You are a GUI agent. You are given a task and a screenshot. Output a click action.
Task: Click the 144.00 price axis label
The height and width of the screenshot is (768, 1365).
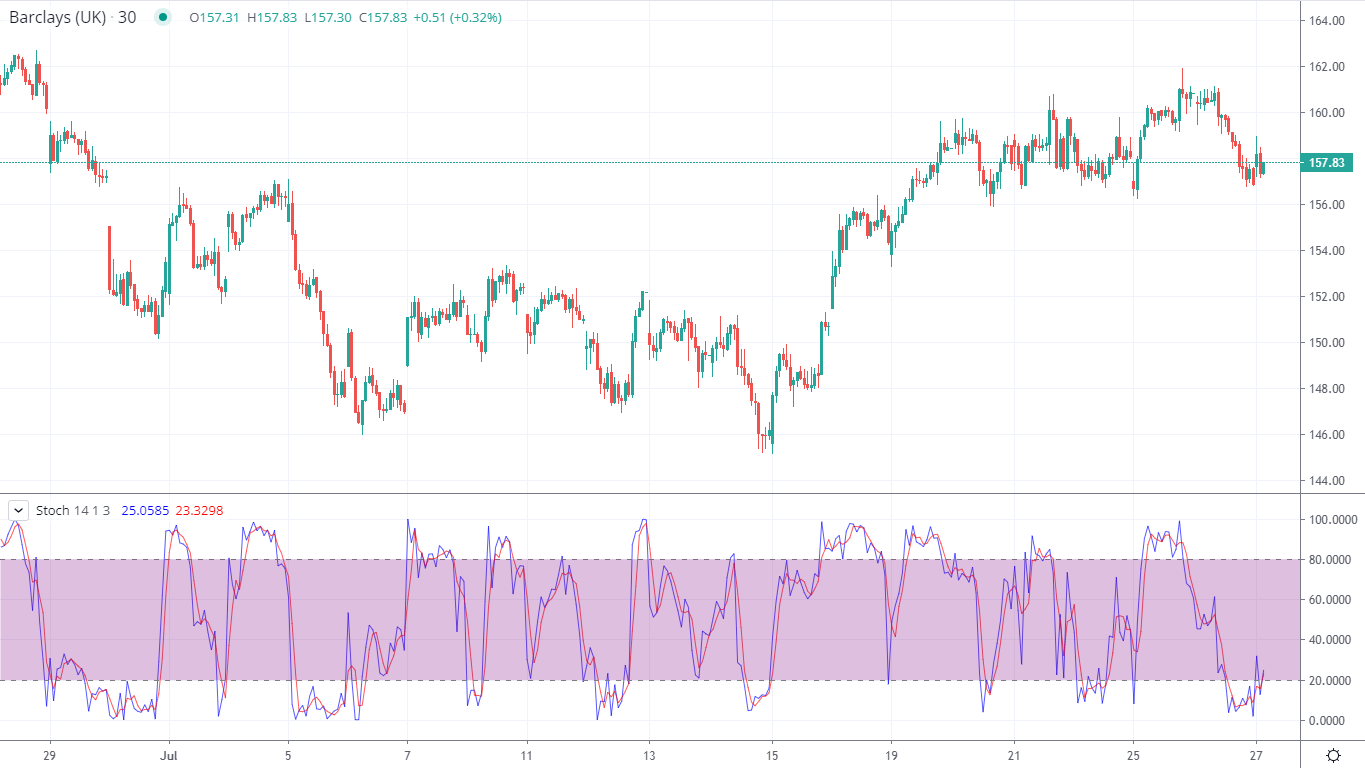point(1325,481)
